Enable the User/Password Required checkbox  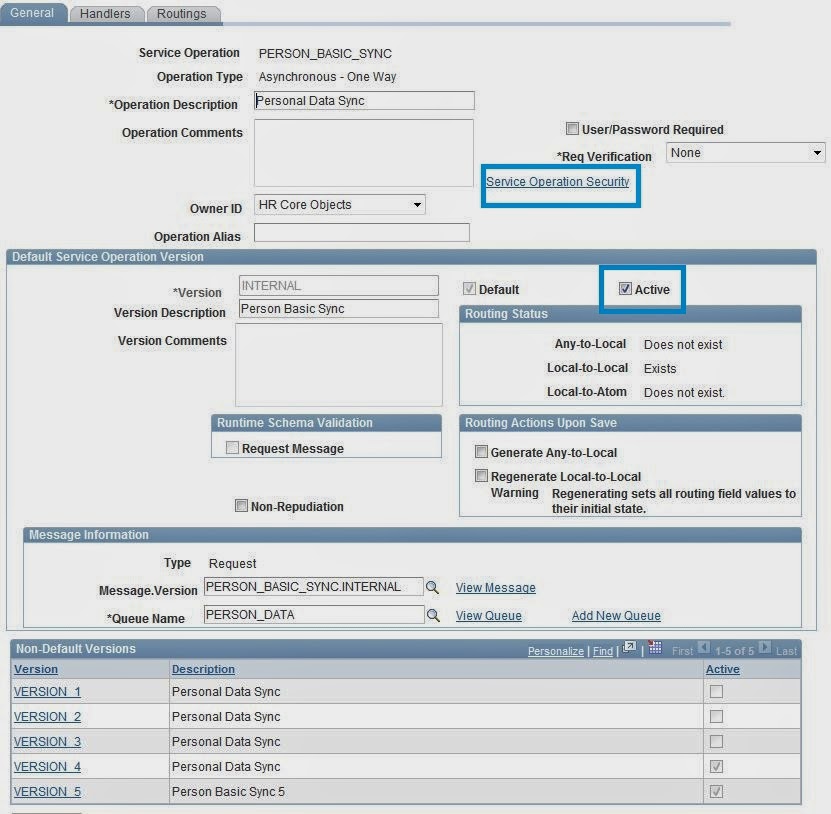572,128
